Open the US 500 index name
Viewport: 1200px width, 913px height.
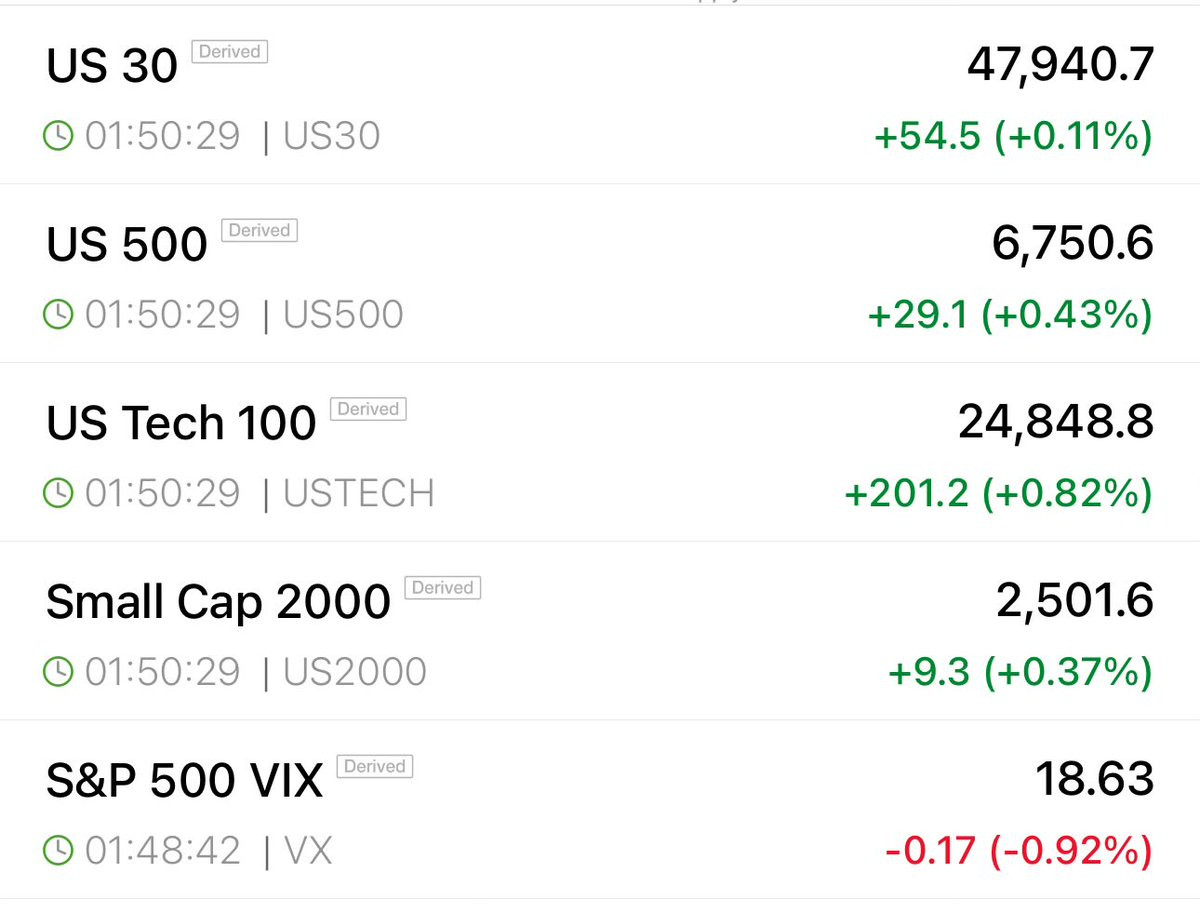coord(127,245)
